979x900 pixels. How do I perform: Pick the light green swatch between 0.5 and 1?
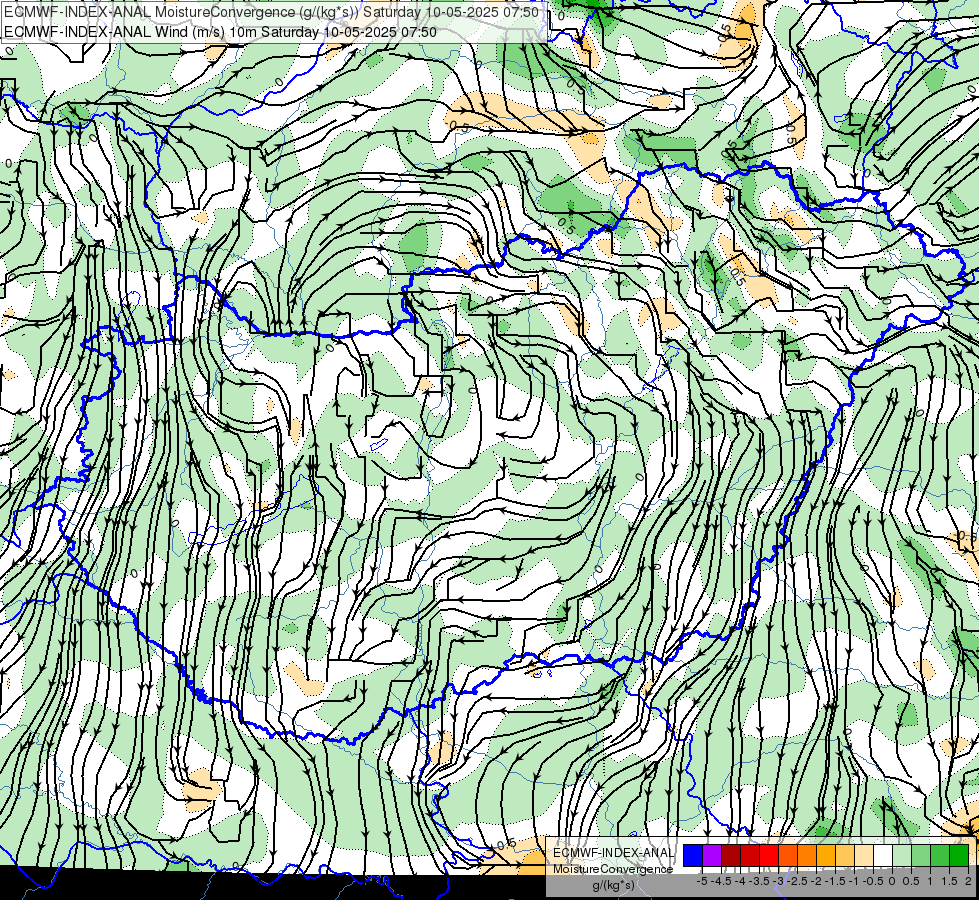pos(921,855)
